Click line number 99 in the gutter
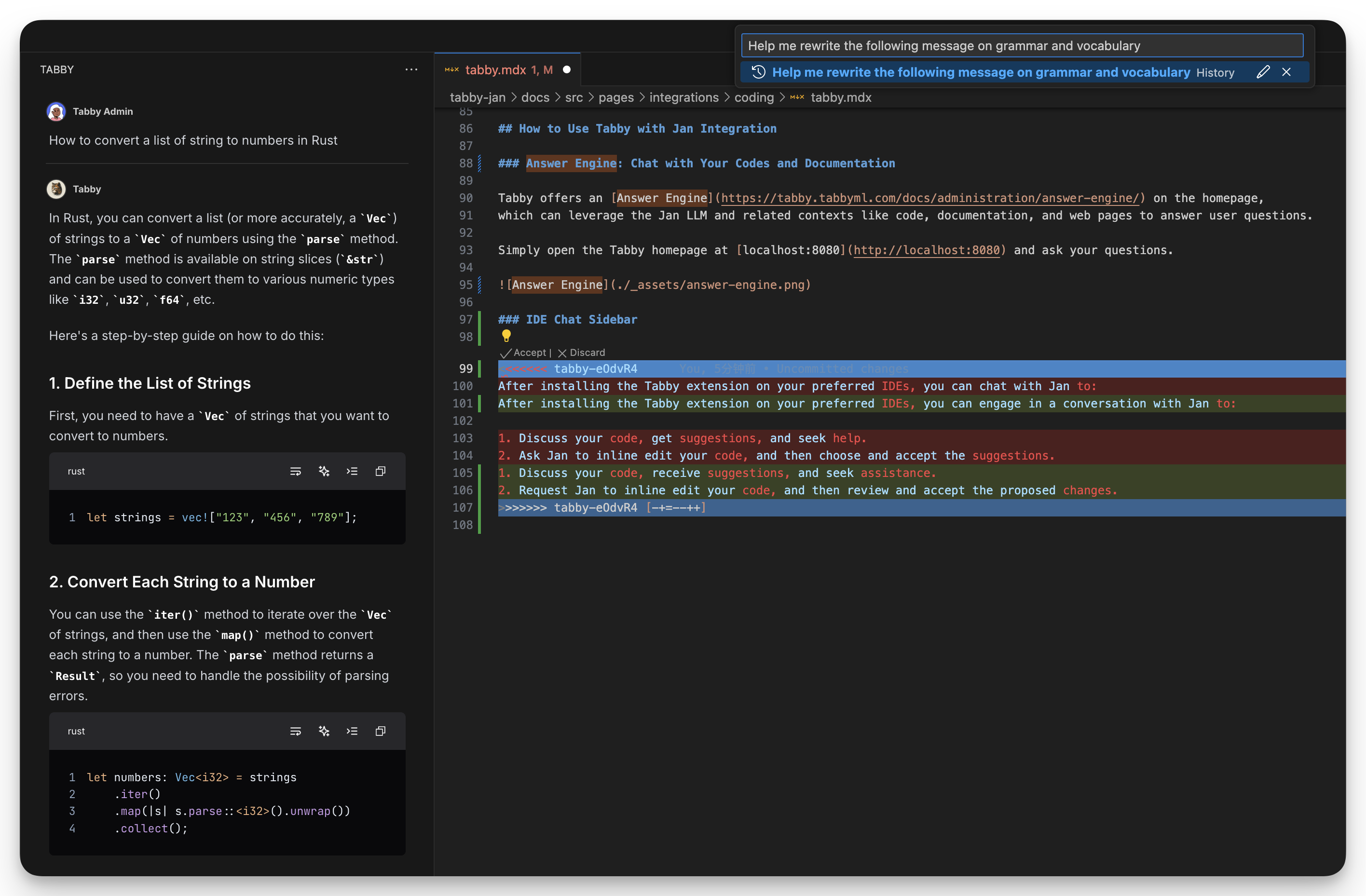The height and width of the screenshot is (896, 1366). coord(466,368)
